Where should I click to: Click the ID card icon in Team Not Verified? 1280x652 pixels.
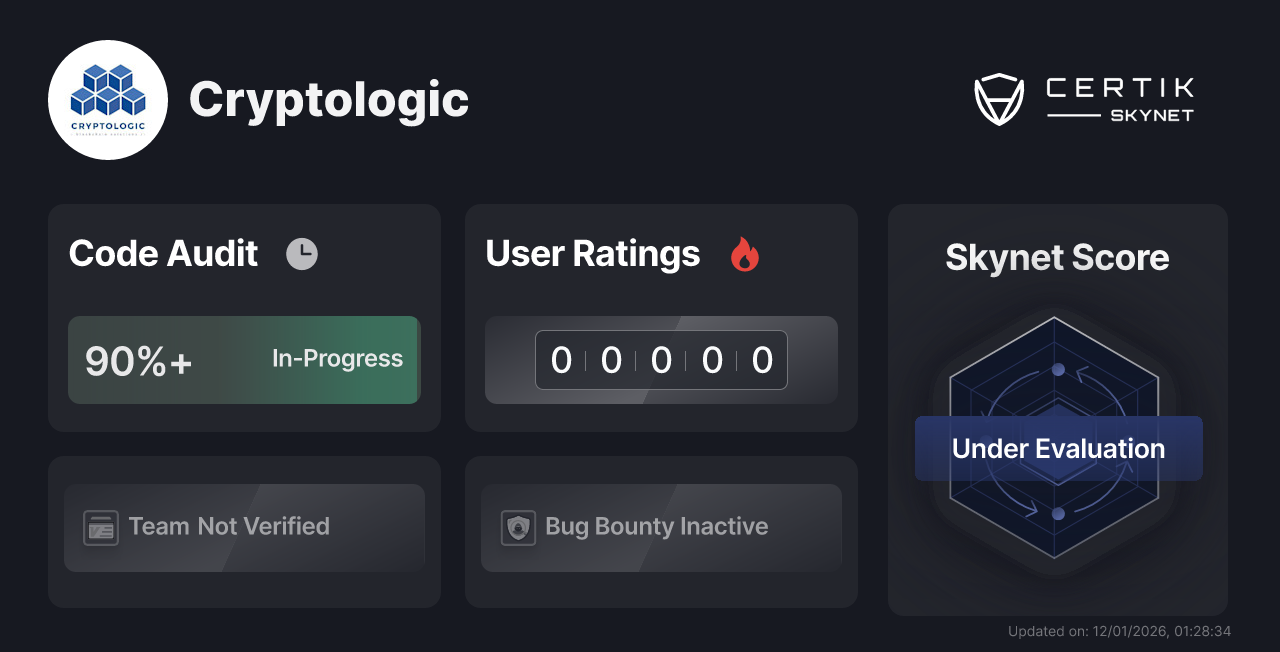click(x=100, y=527)
